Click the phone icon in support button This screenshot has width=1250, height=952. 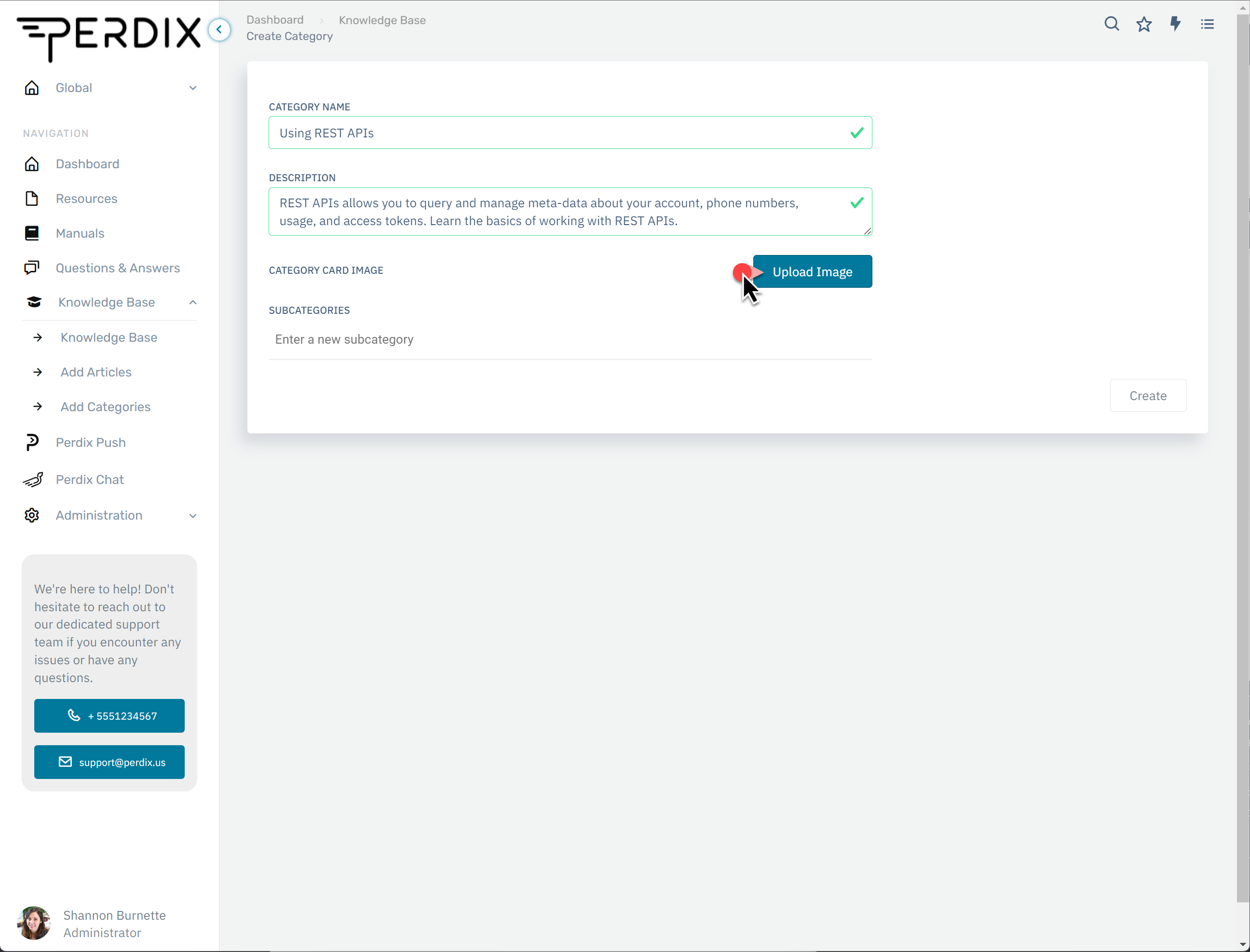74,715
